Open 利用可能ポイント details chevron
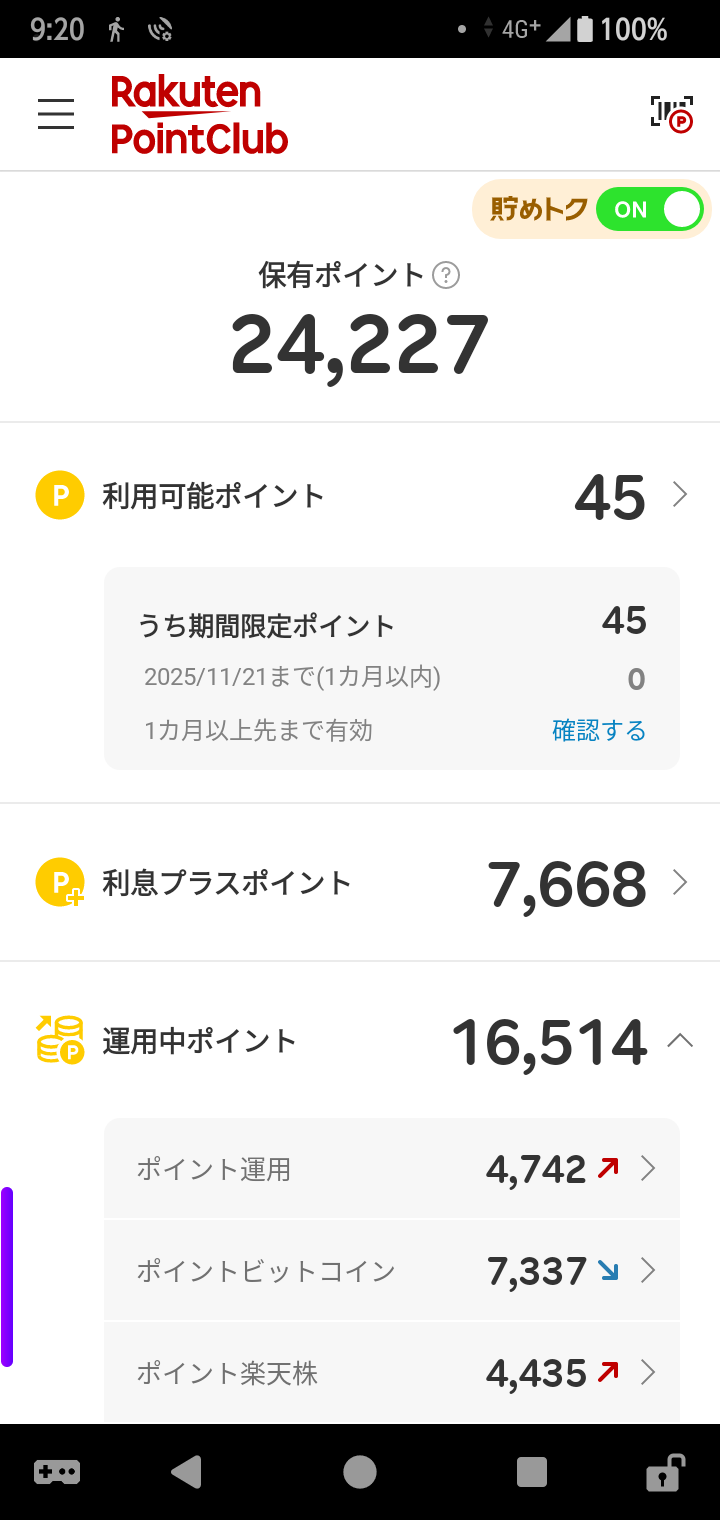Image resolution: width=720 pixels, height=1520 pixels. tap(680, 495)
